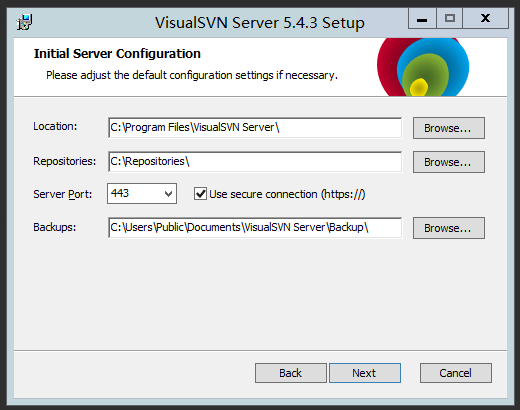Image resolution: width=520 pixels, height=410 pixels.
Task: Go to the Next setup step
Action: [x=365, y=373]
